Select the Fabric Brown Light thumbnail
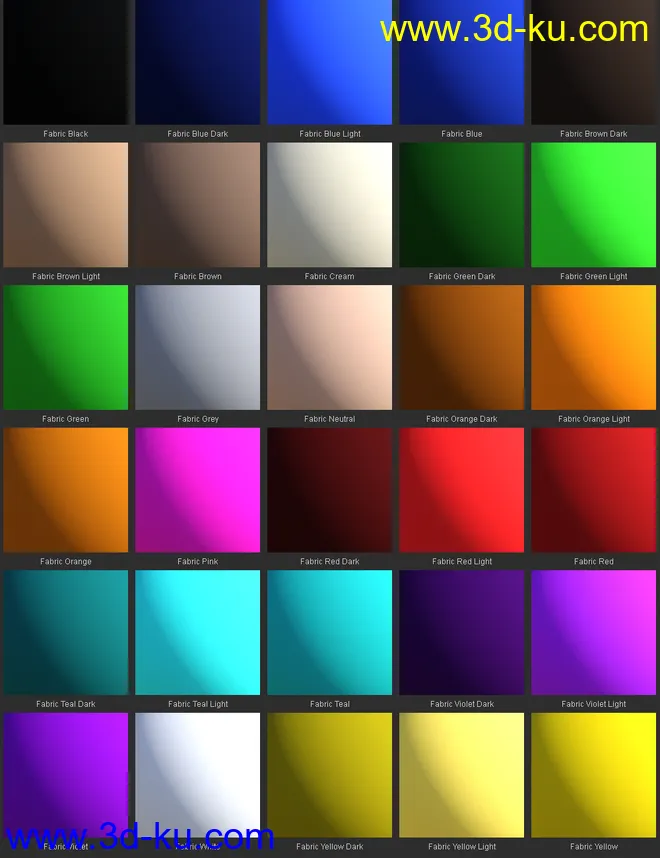This screenshot has height=858, width=660. click(66, 205)
